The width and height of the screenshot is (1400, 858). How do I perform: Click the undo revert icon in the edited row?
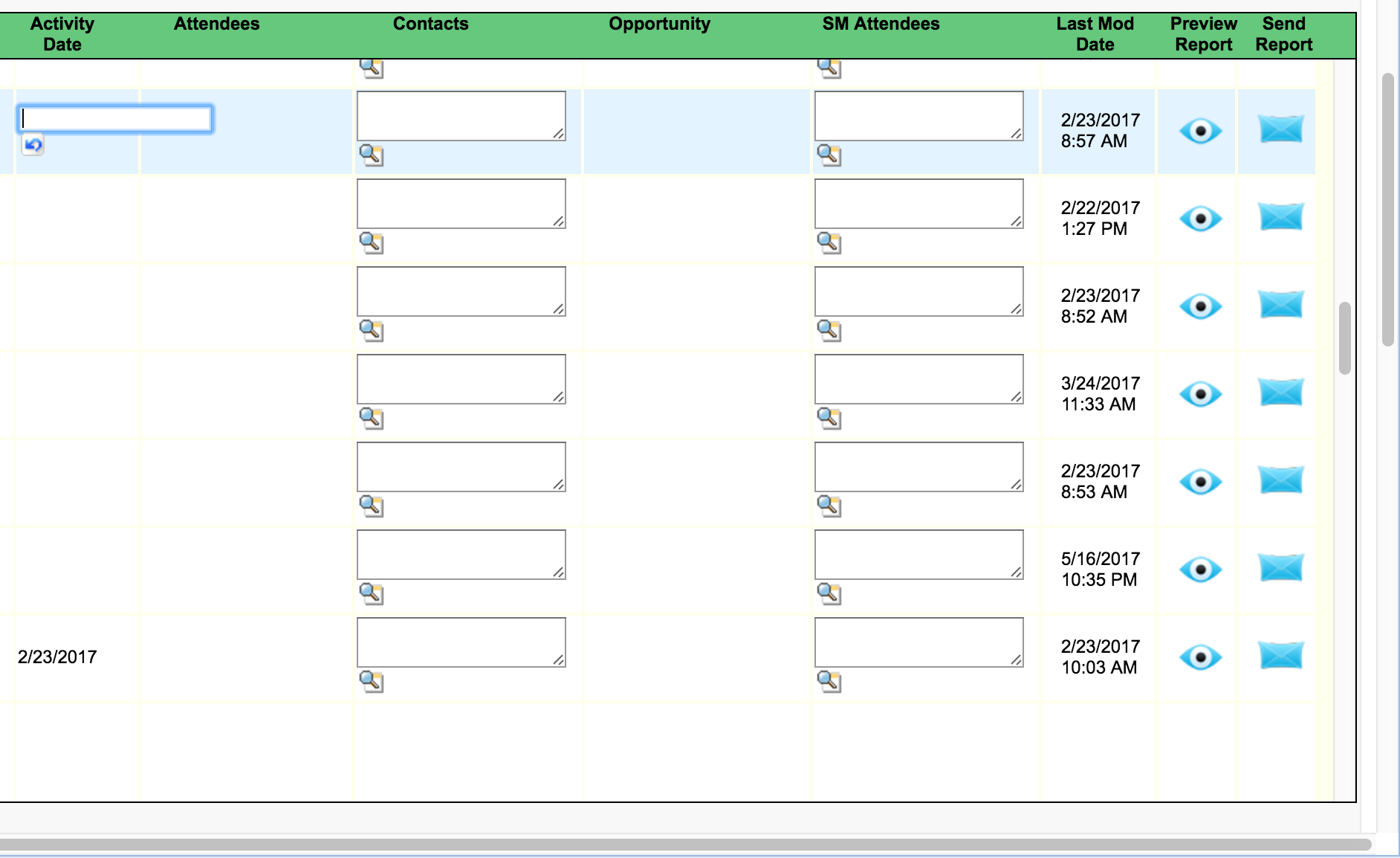[x=33, y=145]
